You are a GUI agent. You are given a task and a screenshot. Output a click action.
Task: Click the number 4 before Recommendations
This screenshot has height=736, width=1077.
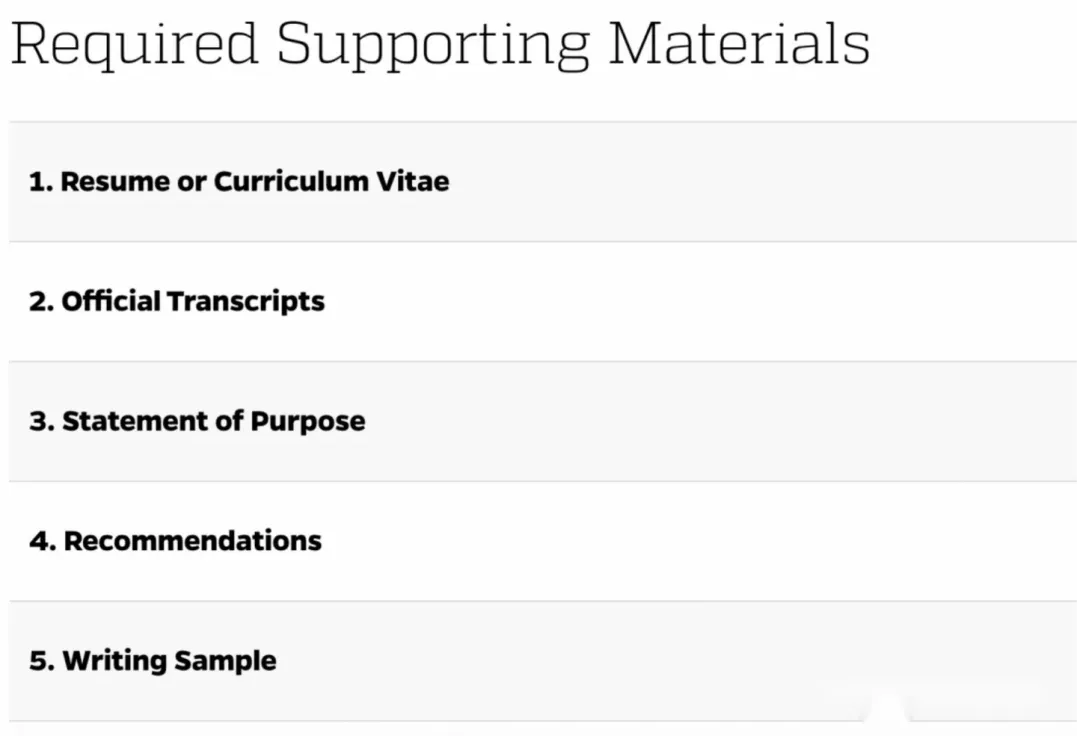click(x=40, y=541)
